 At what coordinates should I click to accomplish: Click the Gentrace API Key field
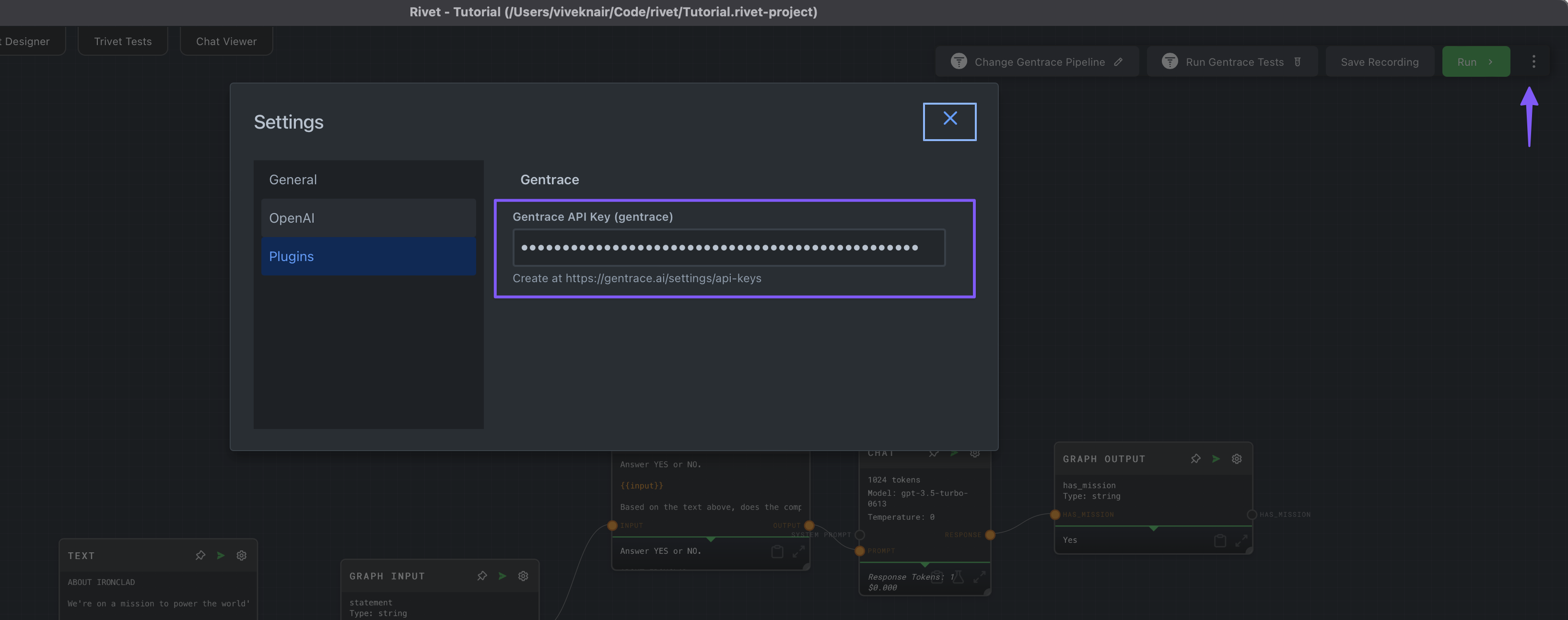(x=728, y=247)
